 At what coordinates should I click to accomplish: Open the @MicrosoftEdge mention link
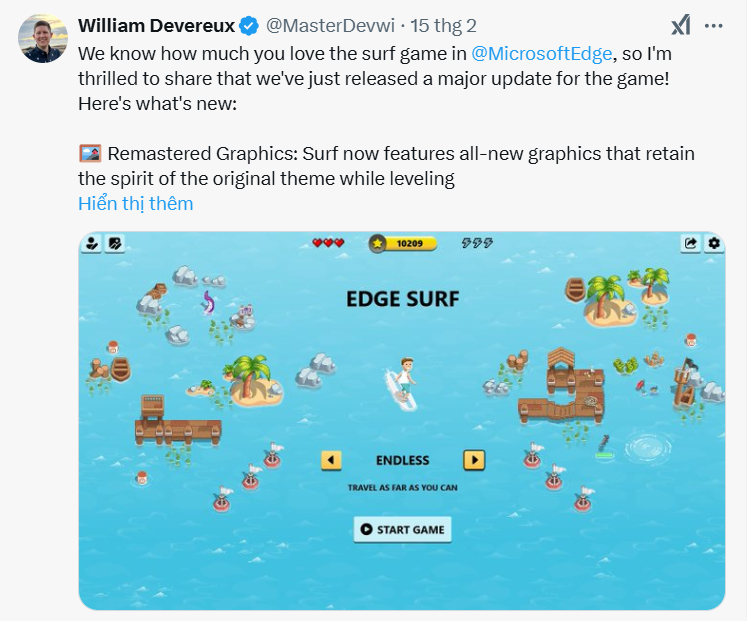coord(541,53)
